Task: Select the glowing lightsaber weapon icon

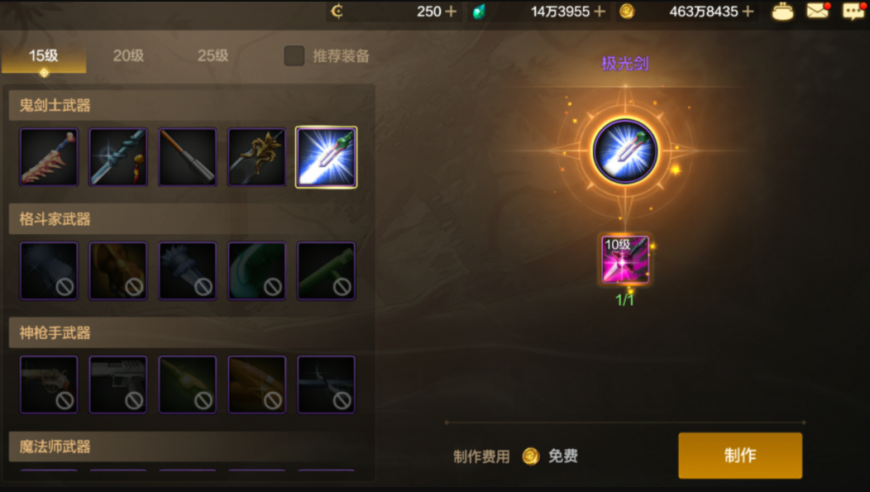Action: 326,157
